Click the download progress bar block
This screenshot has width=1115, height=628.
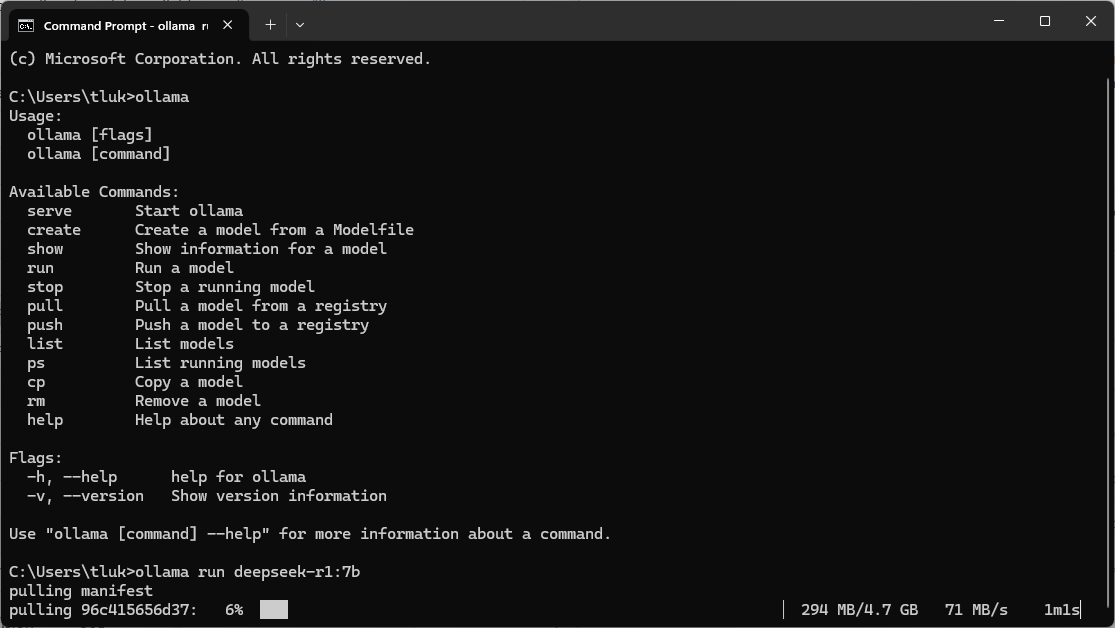[x=274, y=610]
